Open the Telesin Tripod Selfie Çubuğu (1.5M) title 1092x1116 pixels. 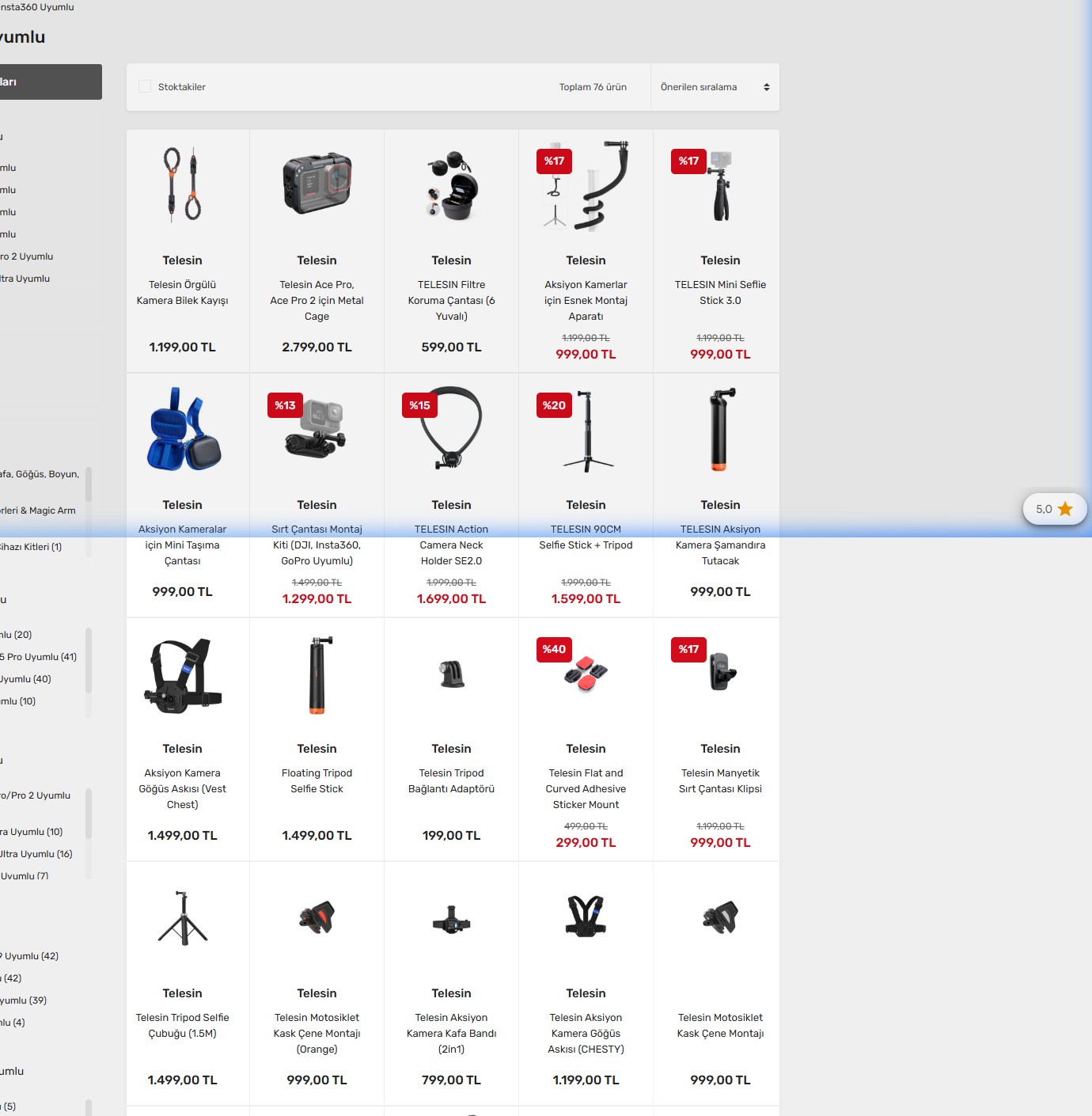point(183,1026)
